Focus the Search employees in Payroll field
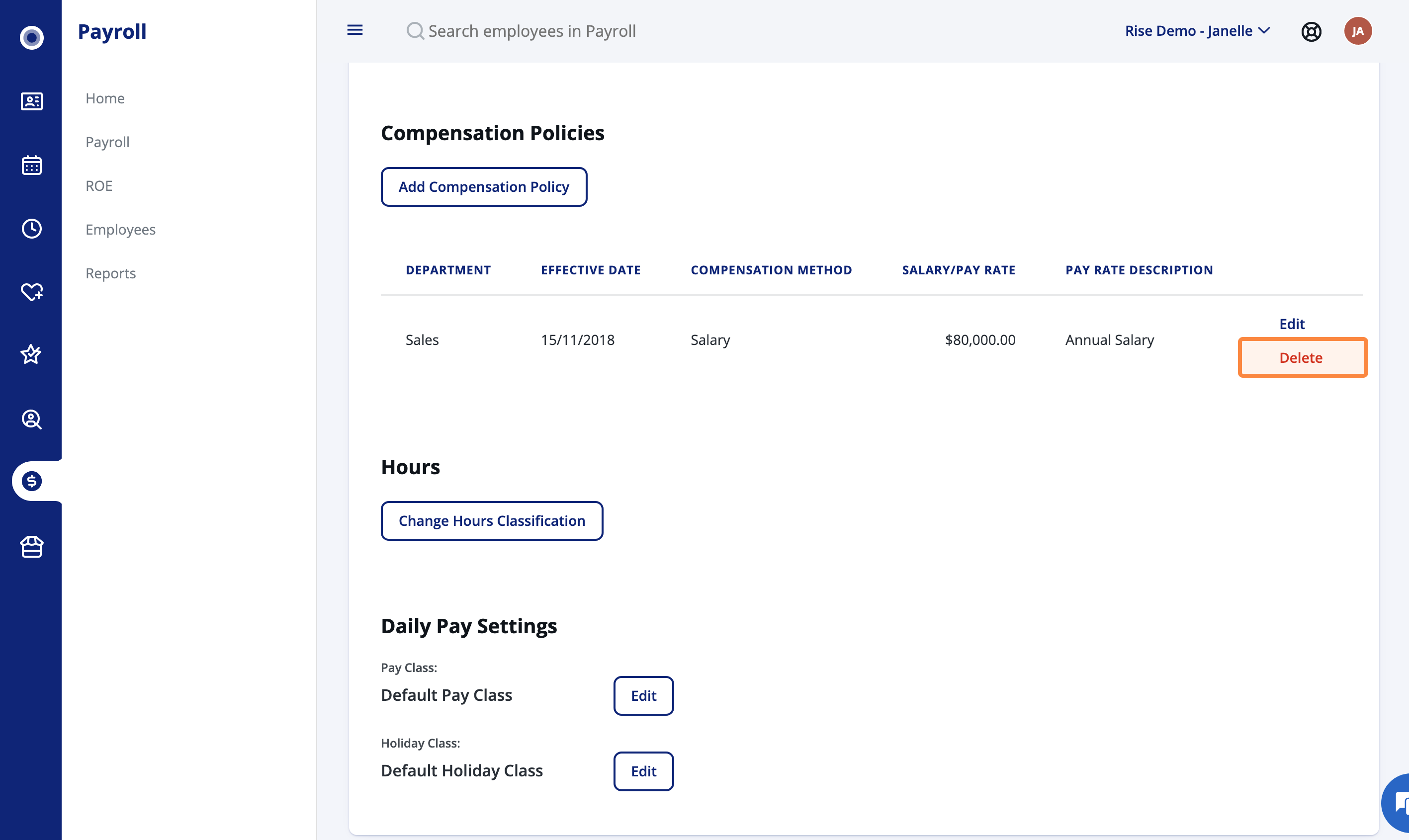 [x=531, y=30]
